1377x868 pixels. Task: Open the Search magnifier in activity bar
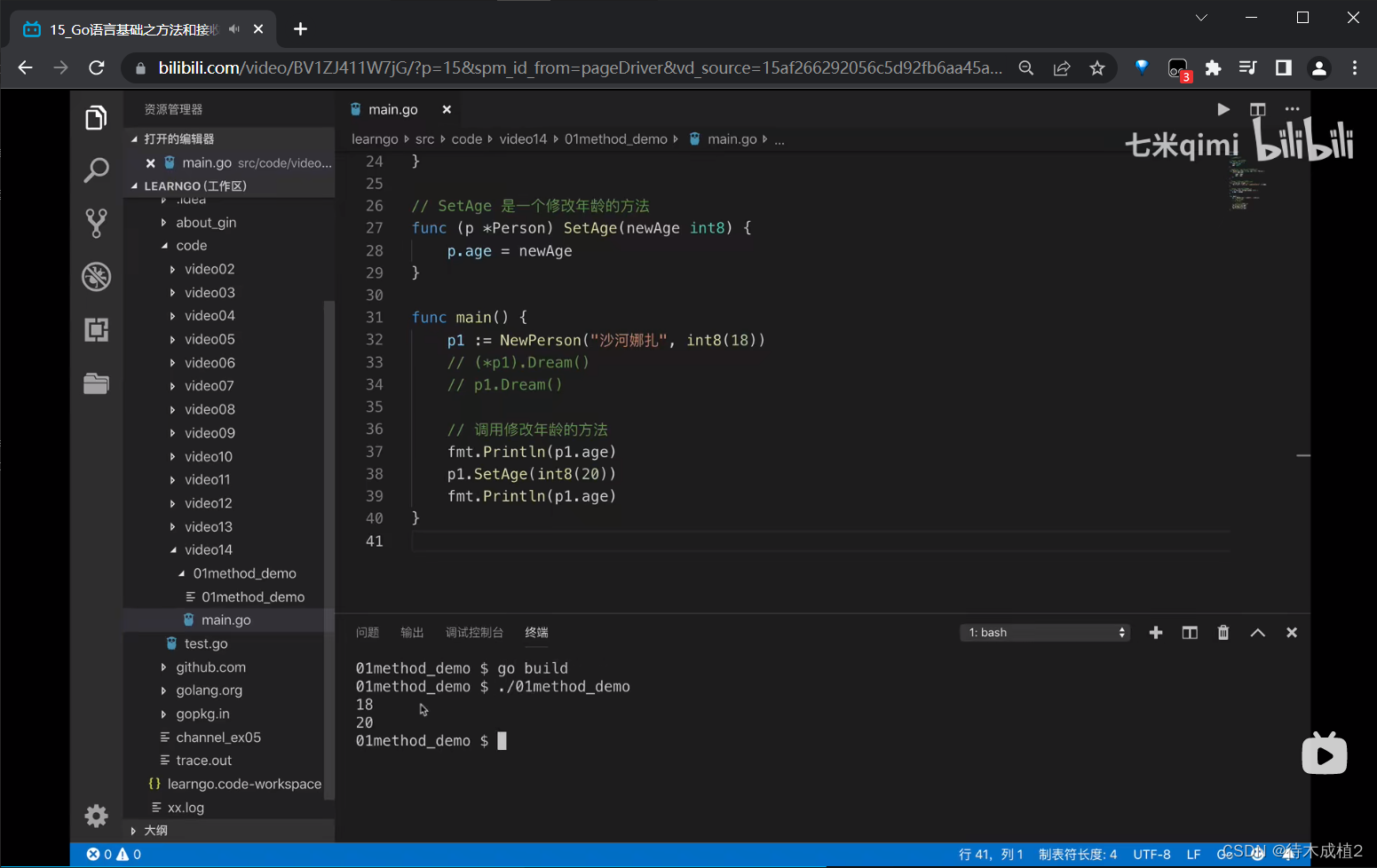(96, 170)
